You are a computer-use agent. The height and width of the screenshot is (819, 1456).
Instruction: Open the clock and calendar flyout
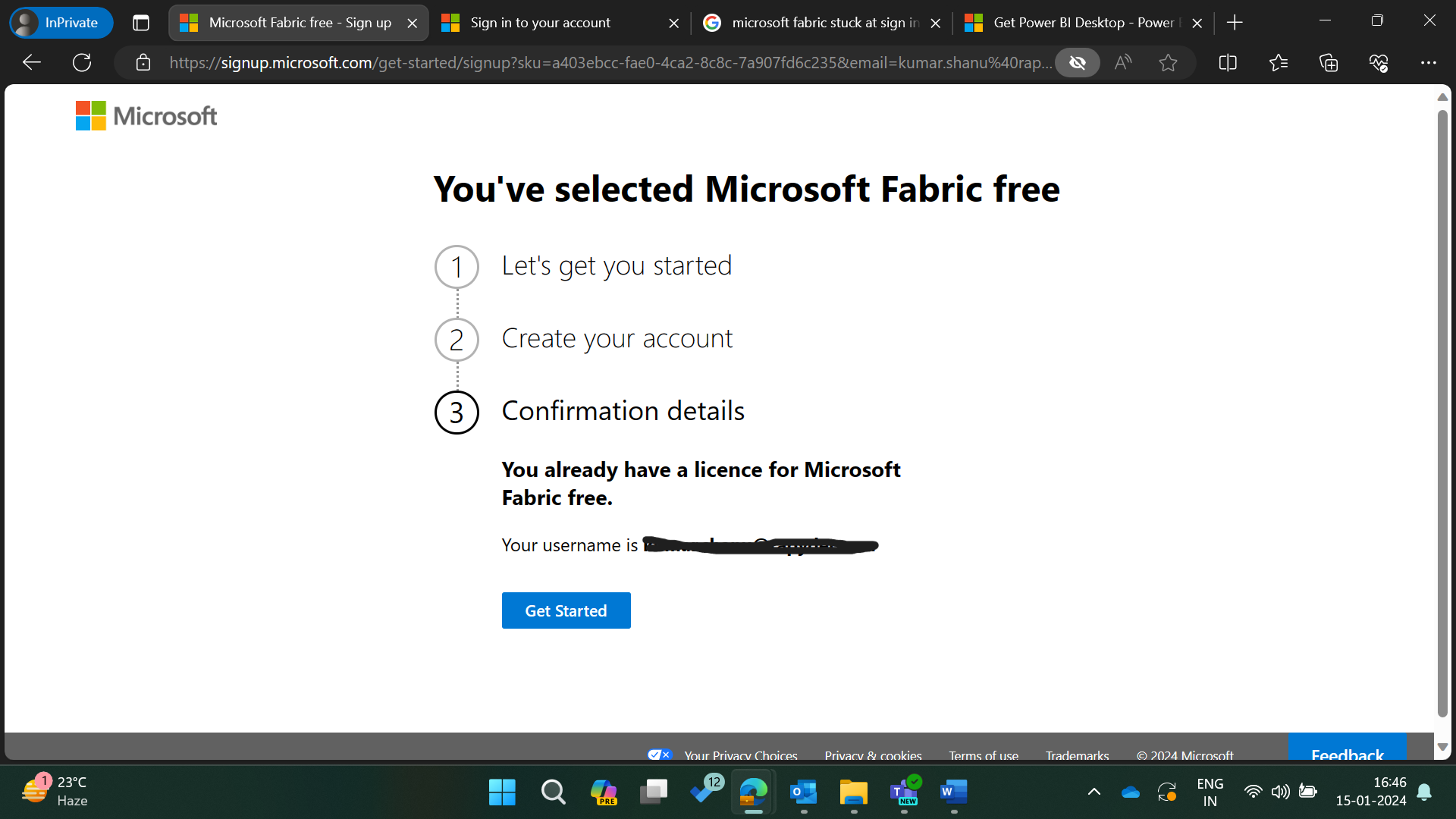tap(1371, 792)
